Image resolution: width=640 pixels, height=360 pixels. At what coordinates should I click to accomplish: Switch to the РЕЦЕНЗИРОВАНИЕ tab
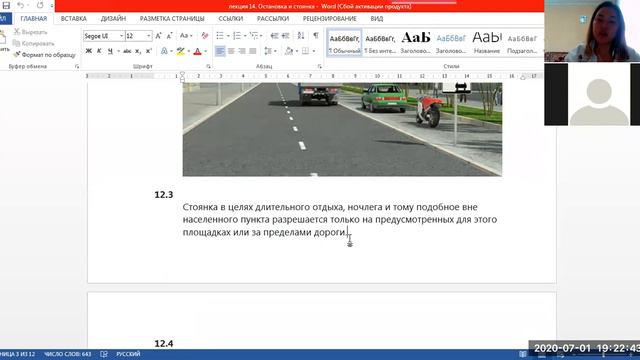[329, 19]
